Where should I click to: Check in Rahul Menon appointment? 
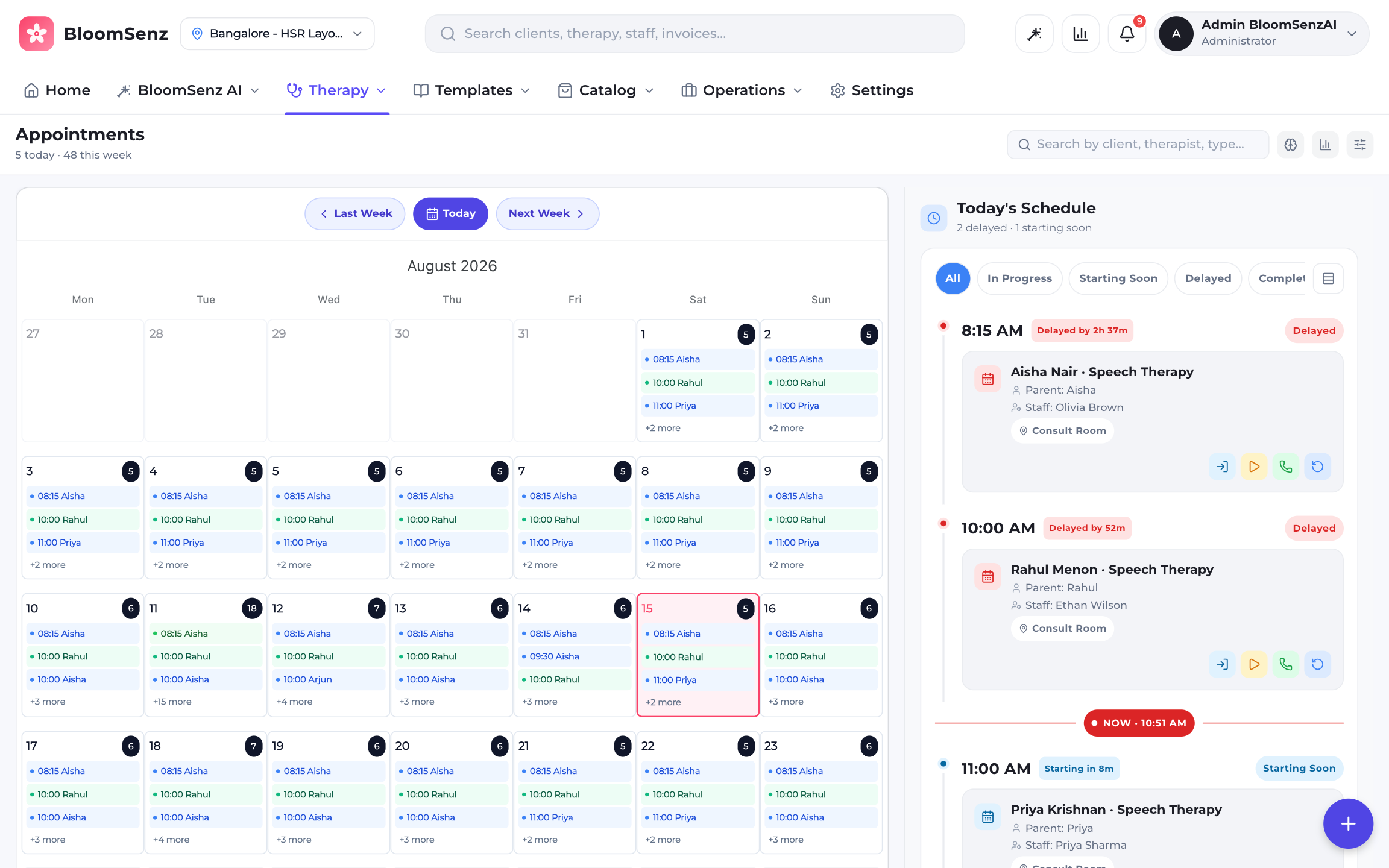pyautogui.click(x=1222, y=664)
